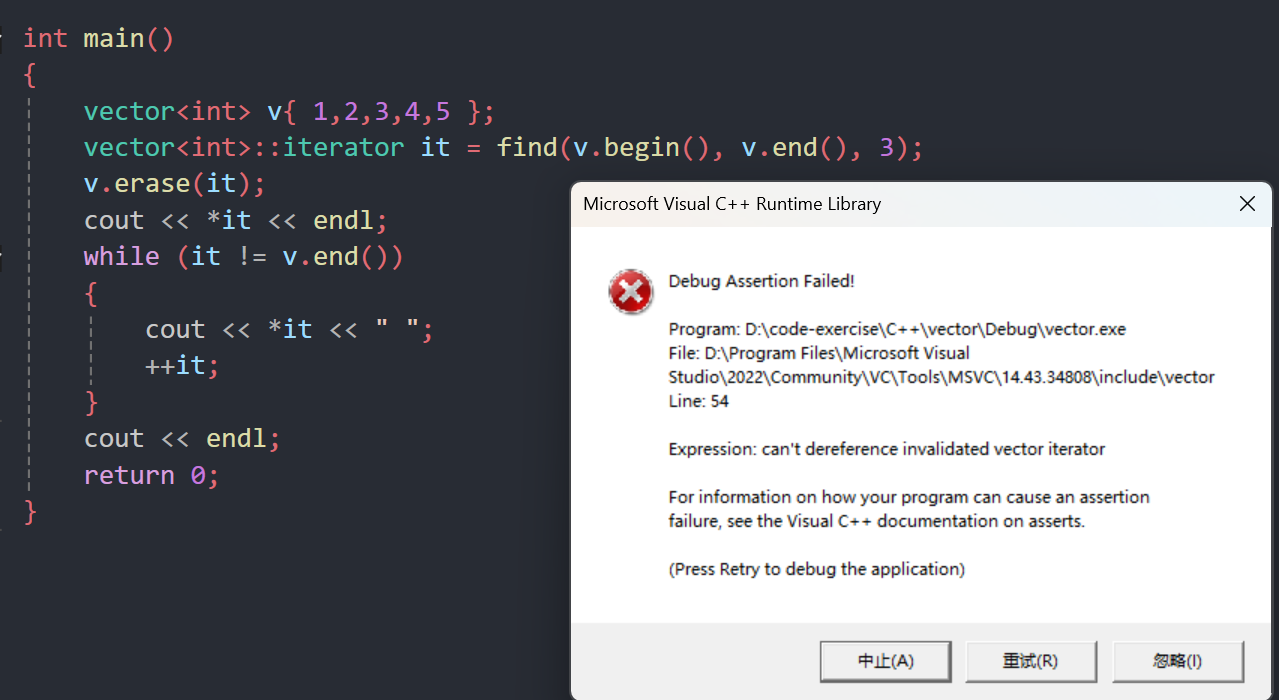Screen dimensions: 1279x700
Task: Click the "++it;" code line
Action: 182,366
